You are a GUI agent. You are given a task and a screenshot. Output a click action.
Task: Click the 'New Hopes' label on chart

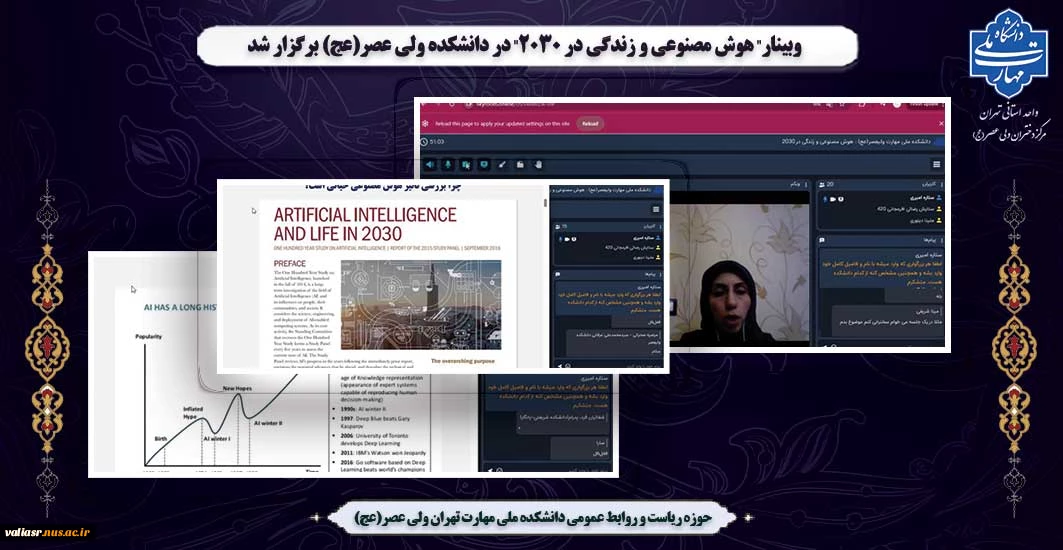click(x=237, y=389)
